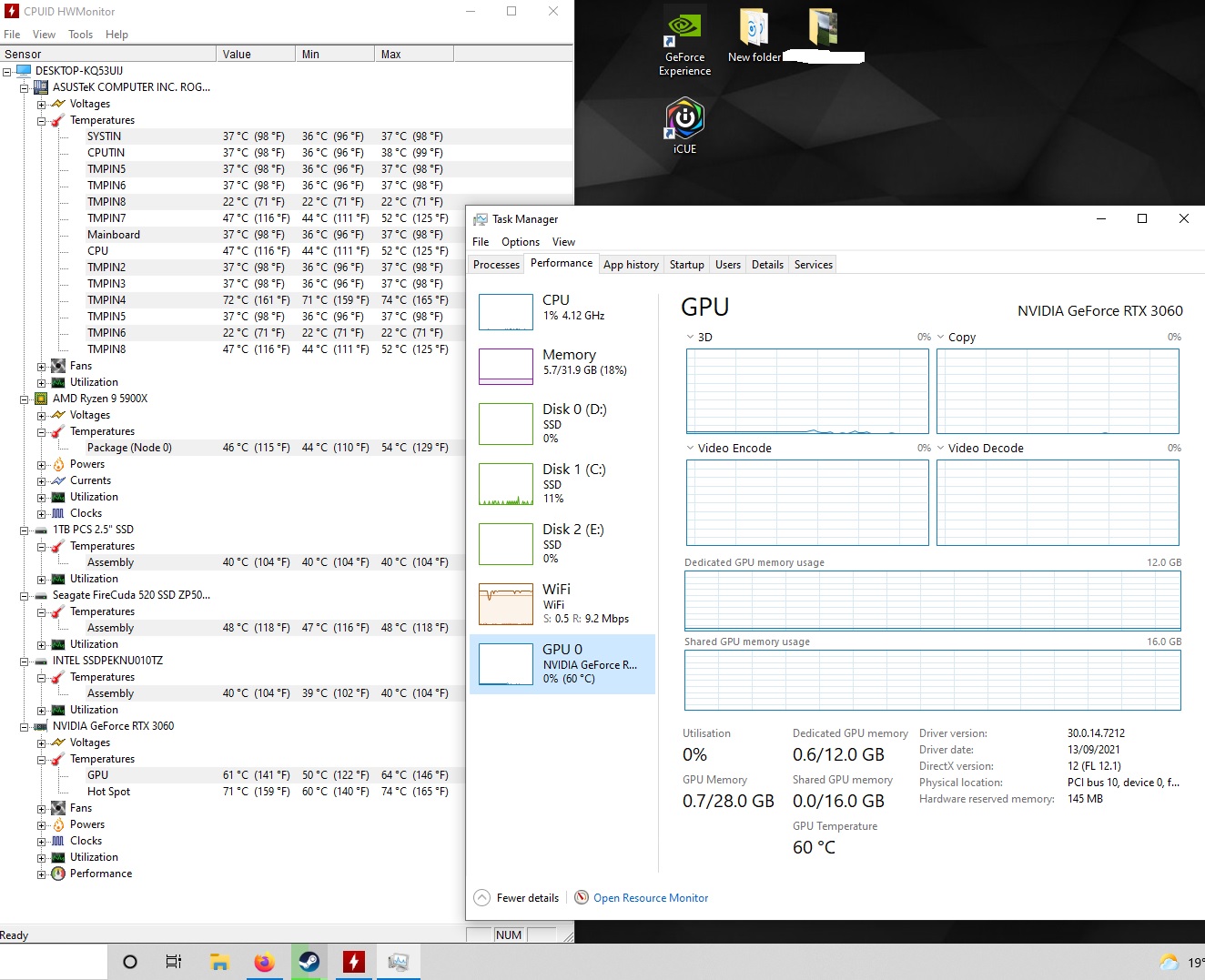This screenshot has height=980, width=1205.
Task: Open the Video Encode graph dropdown
Action: (691, 448)
